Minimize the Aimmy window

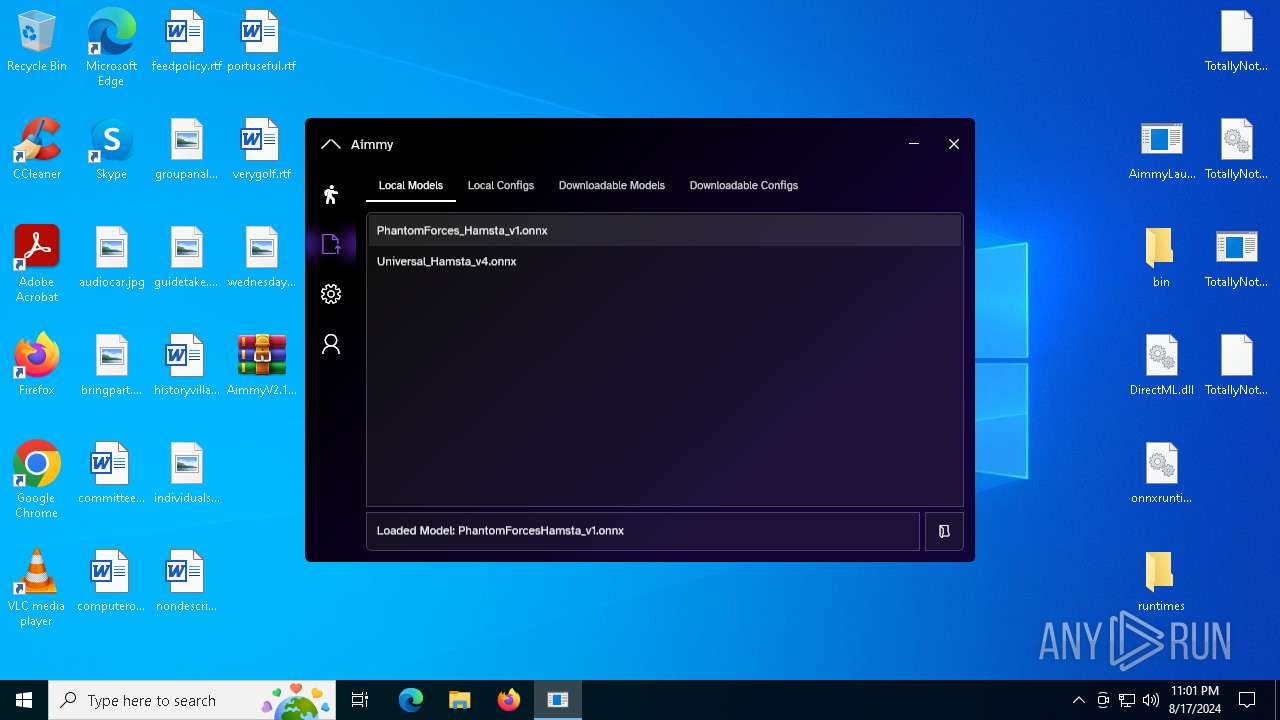[914, 144]
